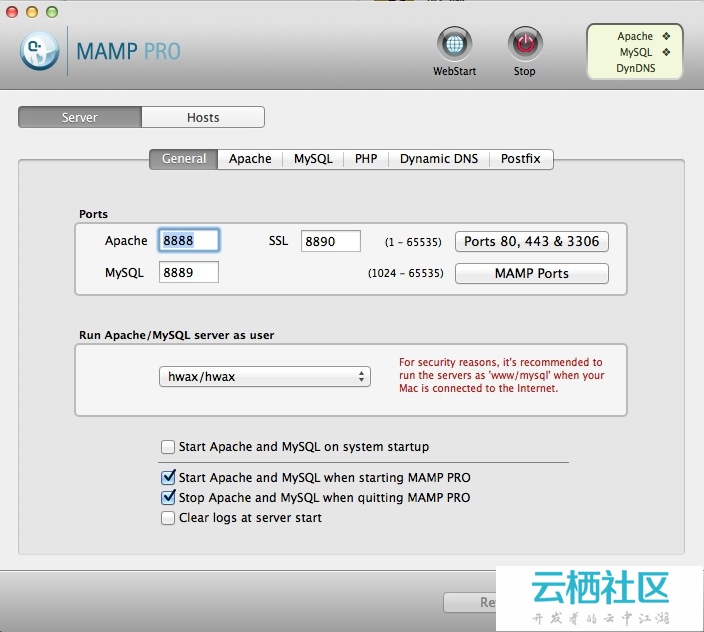704x632 pixels.
Task: Open the WebStart globe icon
Action: click(x=454, y=44)
